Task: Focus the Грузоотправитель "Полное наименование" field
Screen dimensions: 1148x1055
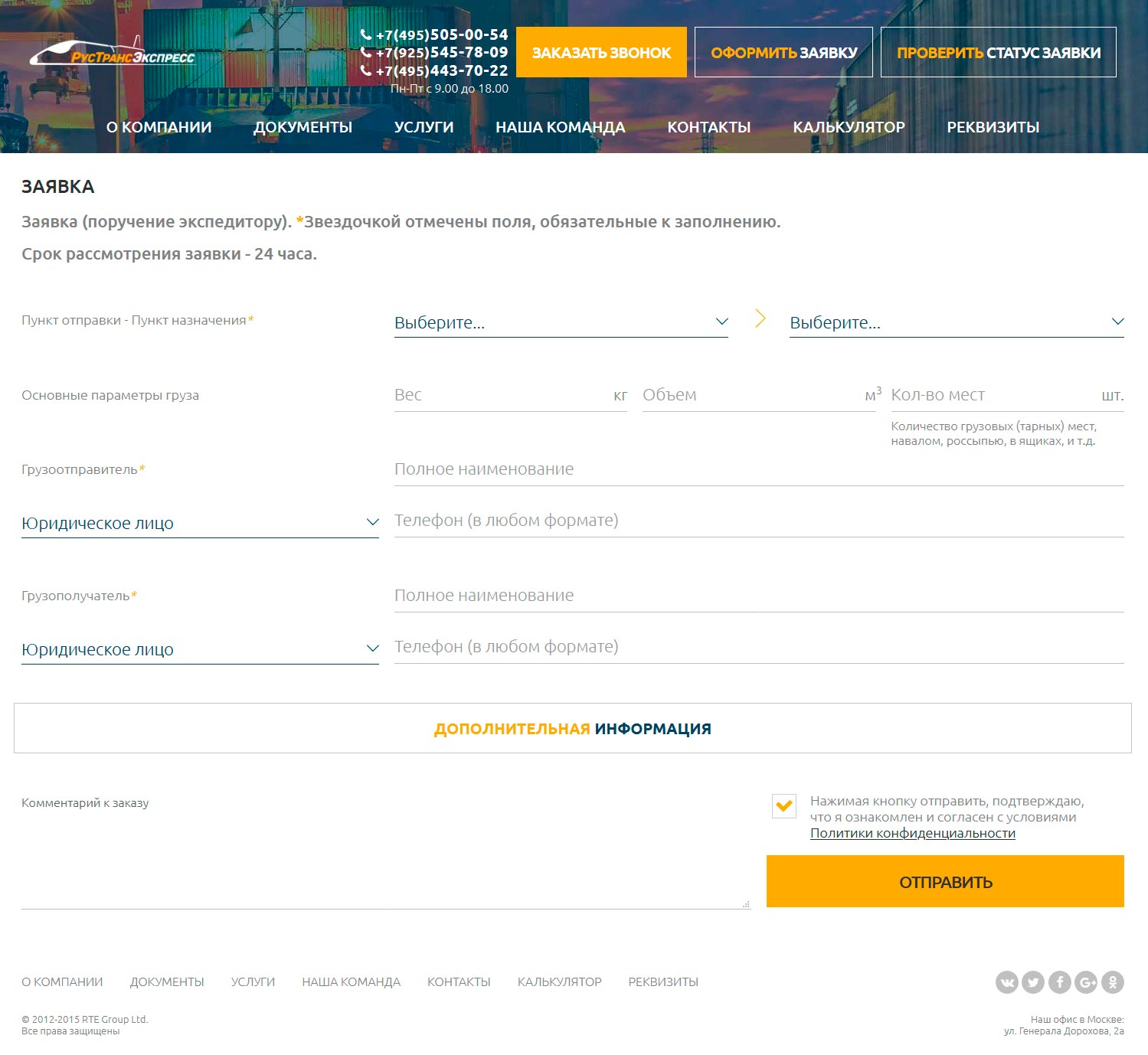Action: 759,469
